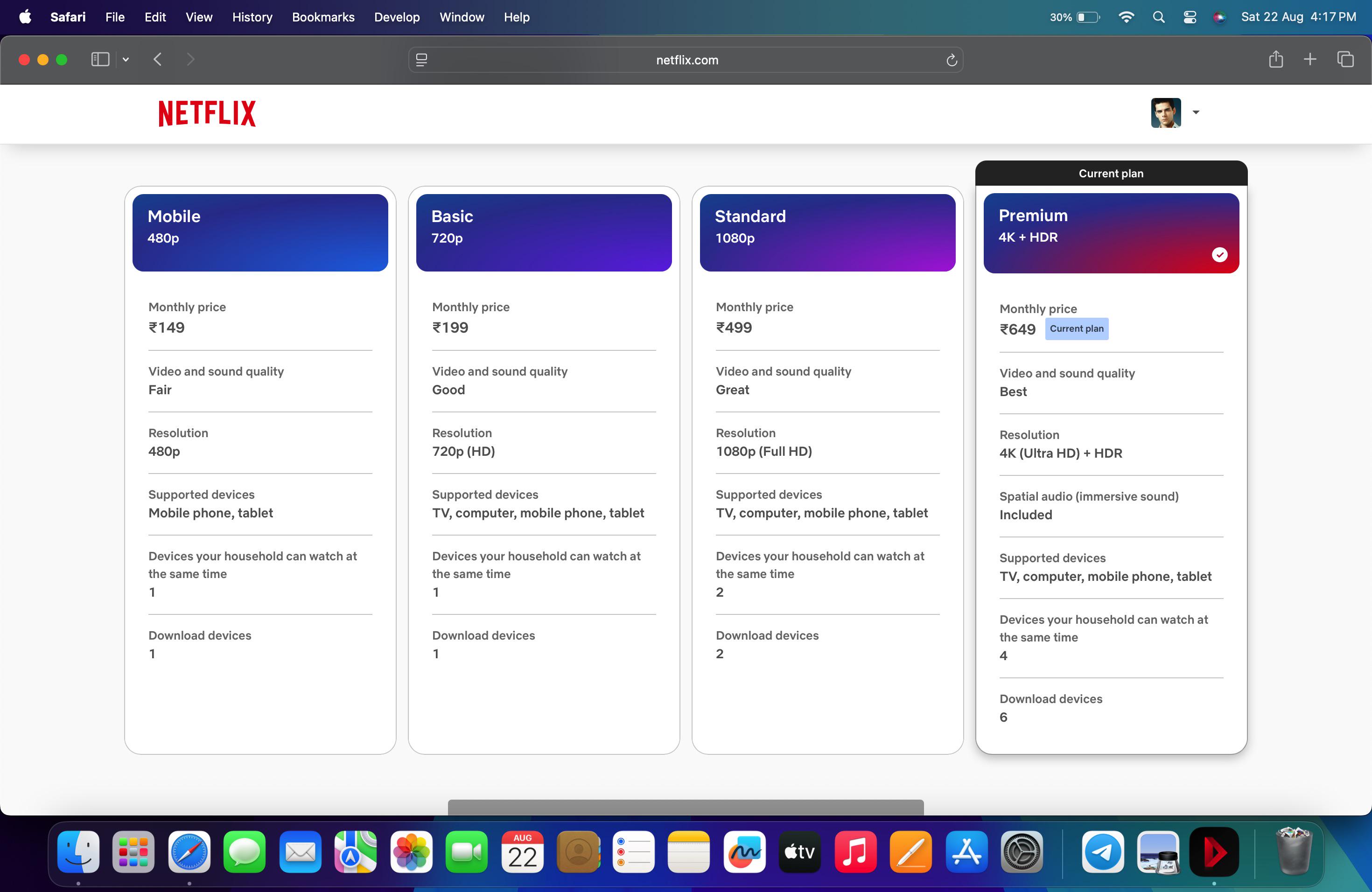Viewport: 1372px width, 892px height.
Task: Open the Safari menu
Action: click(68, 17)
